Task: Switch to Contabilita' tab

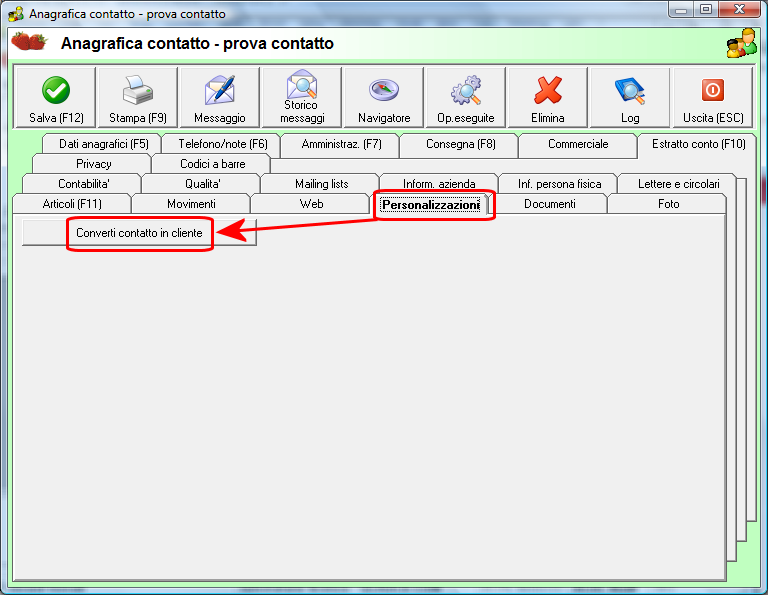Action: coord(83,184)
